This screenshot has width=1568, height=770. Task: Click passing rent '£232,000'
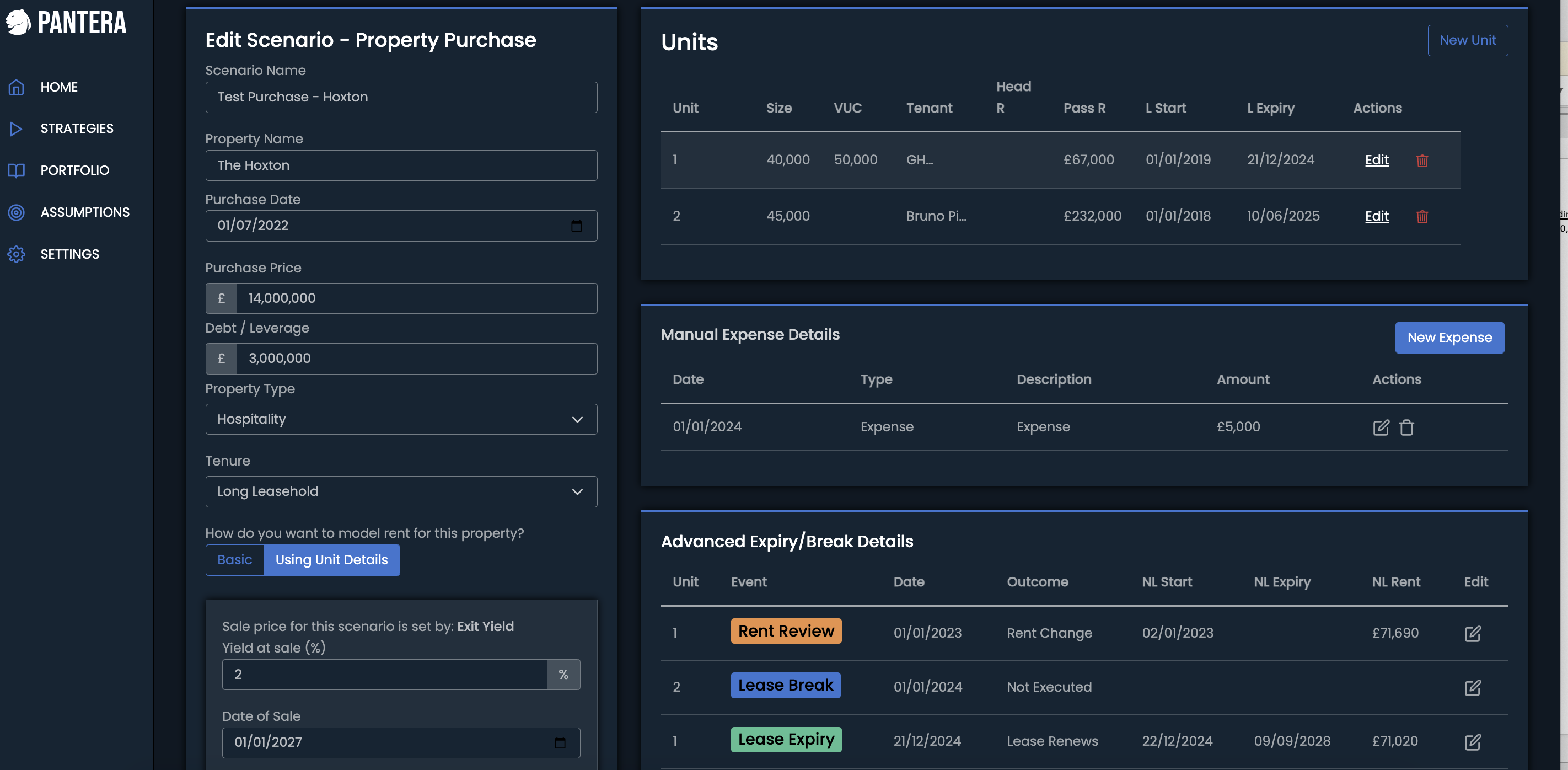1092,216
